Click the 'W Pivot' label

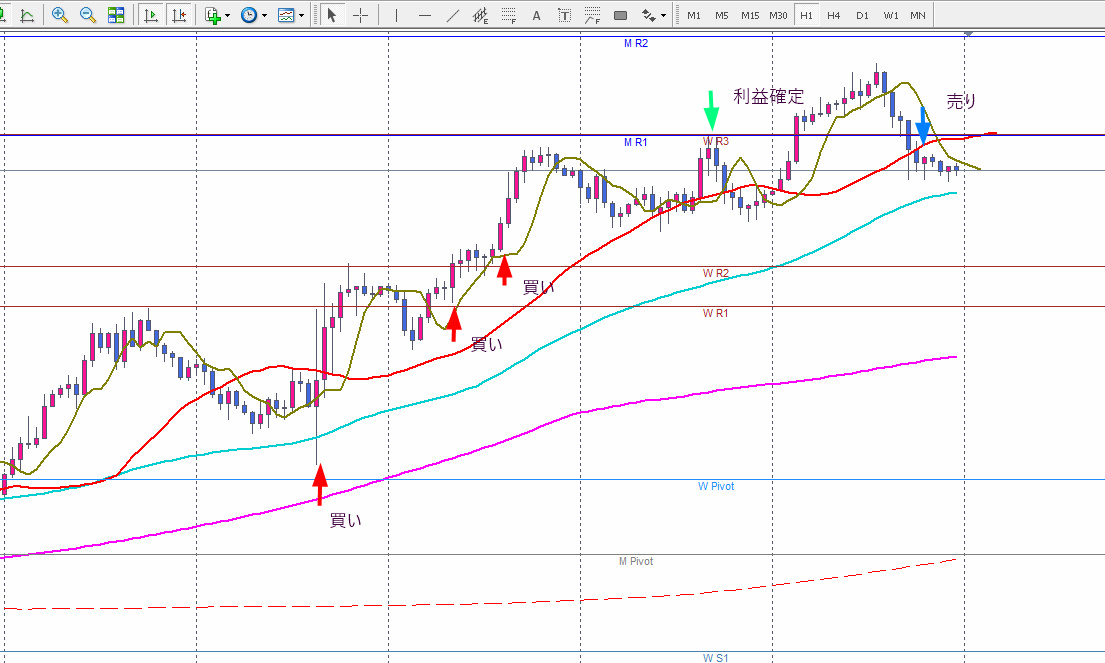pyautogui.click(x=716, y=486)
